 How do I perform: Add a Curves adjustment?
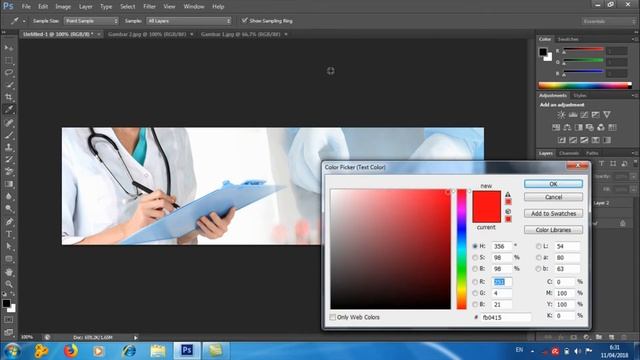point(584,115)
